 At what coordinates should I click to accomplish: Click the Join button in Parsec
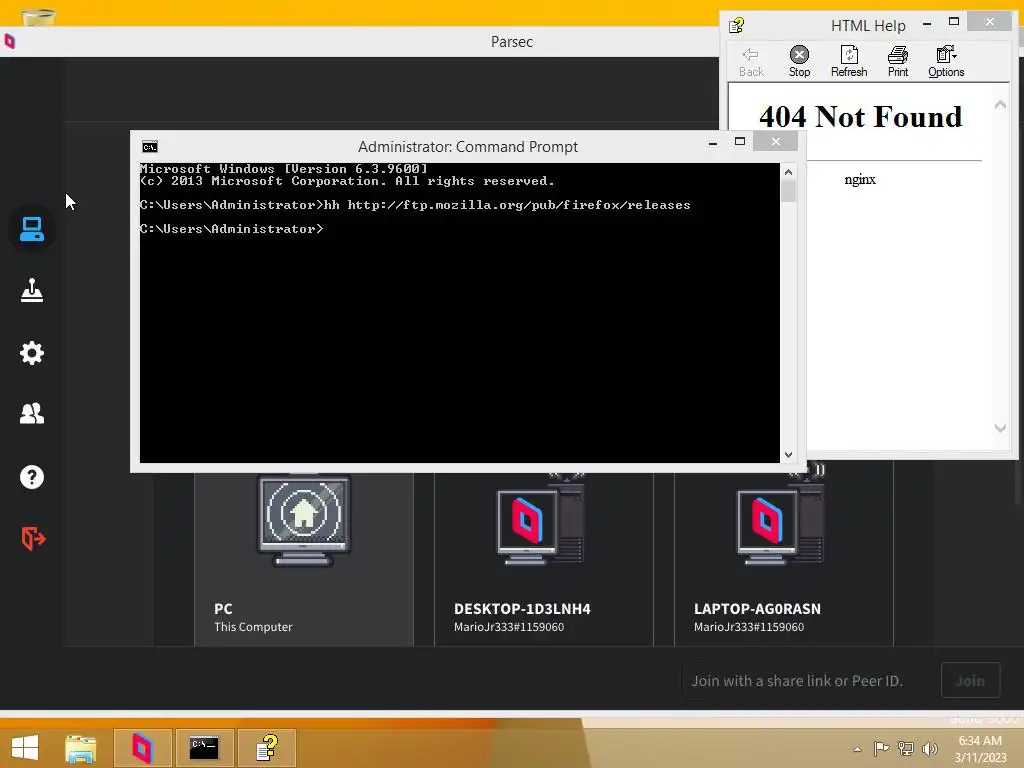[x=970, y=680]
